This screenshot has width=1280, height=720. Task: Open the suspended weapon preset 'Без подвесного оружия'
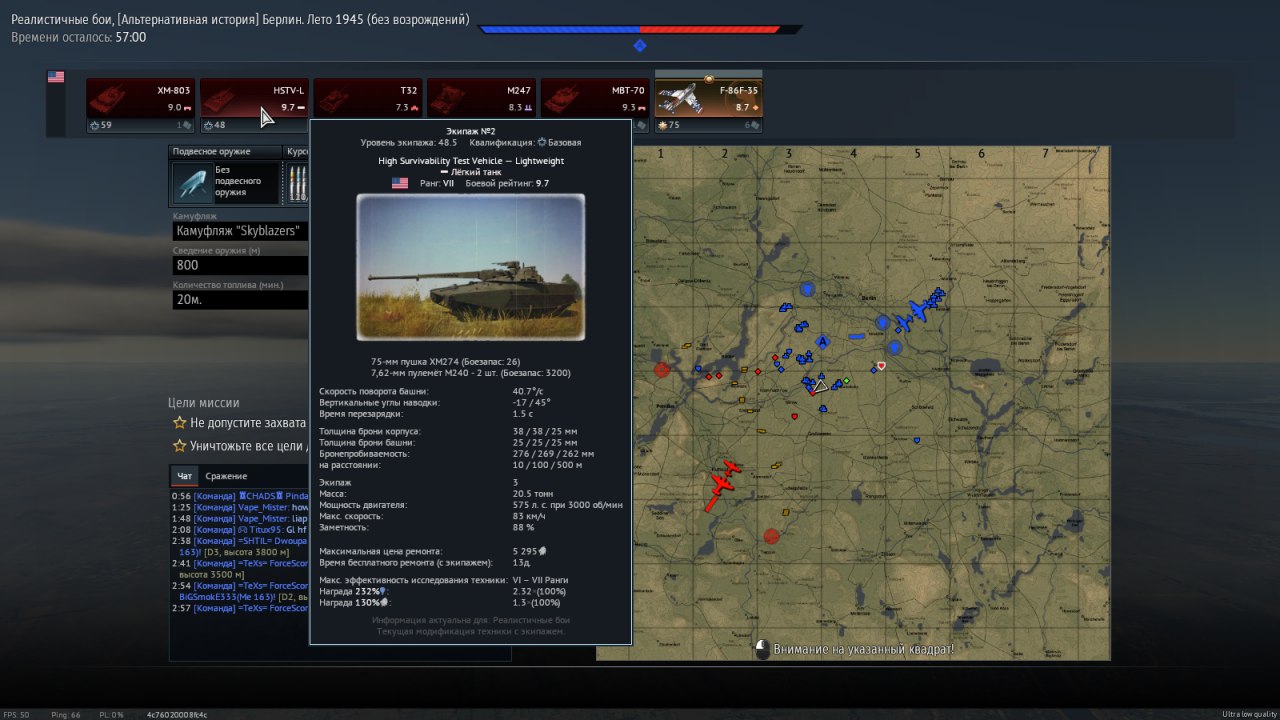pyautogui.click(x=225, y=182)
